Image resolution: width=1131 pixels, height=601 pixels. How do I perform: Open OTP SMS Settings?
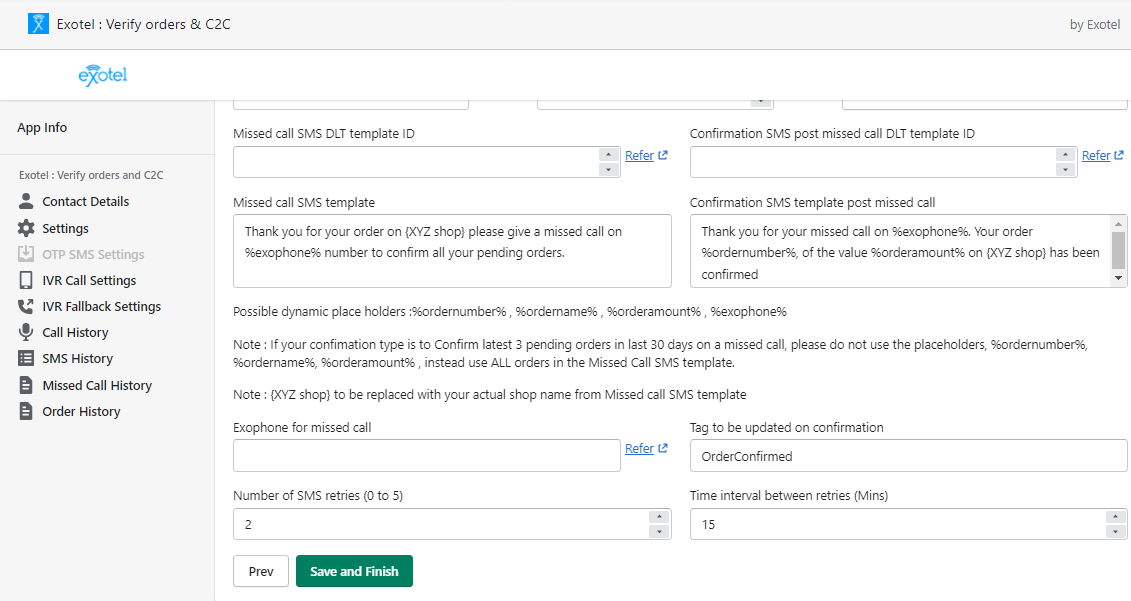[x=93, y=254]
